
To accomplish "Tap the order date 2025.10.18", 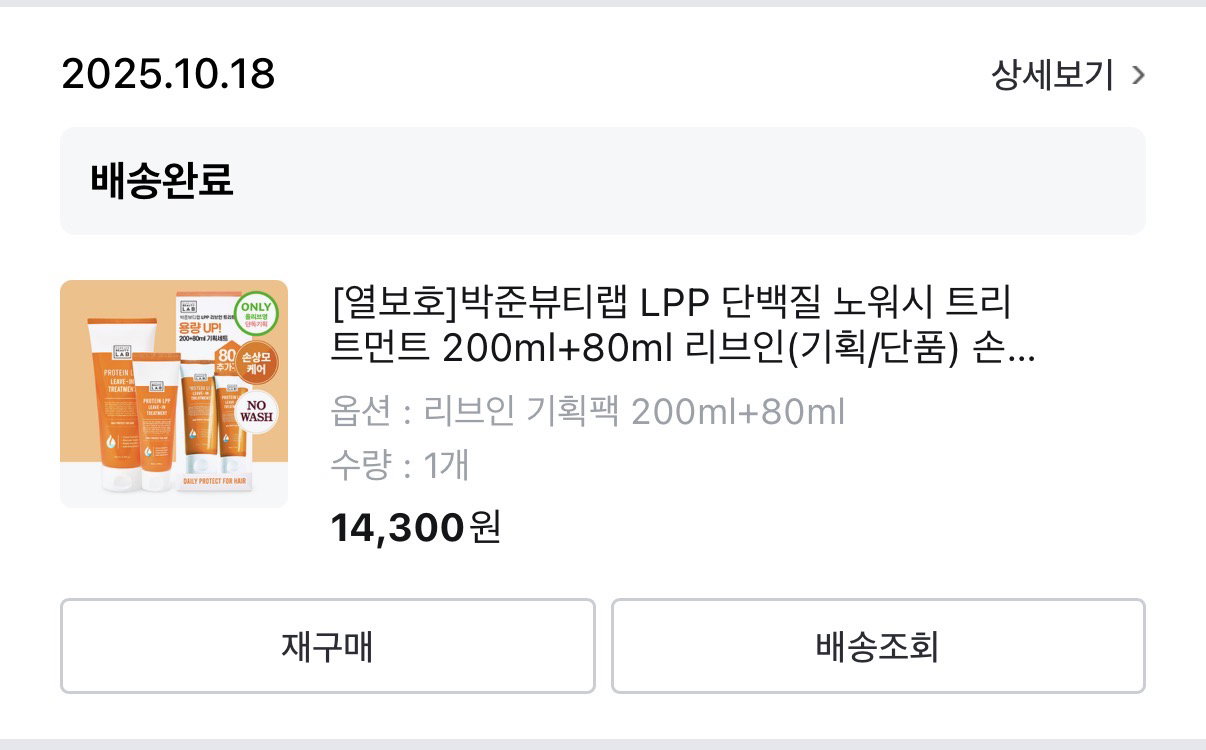I will pos(168,75).
